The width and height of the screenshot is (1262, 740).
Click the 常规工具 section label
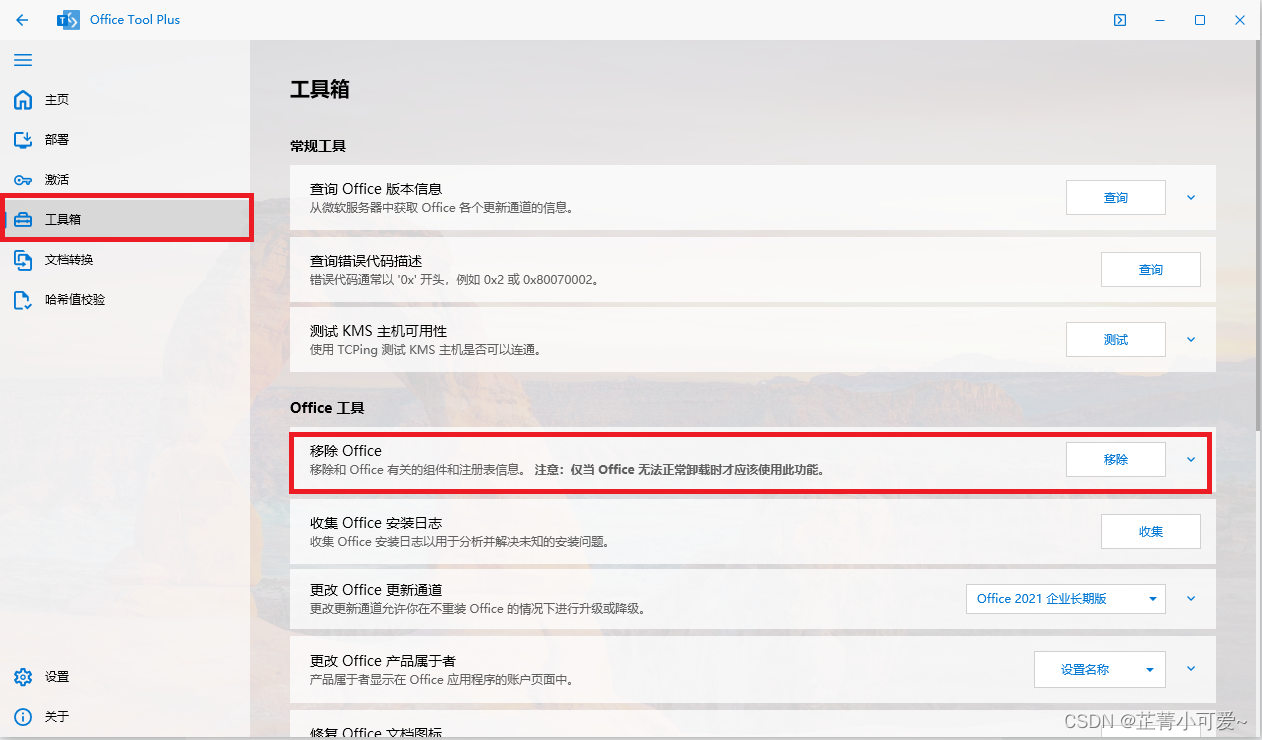tap(318, 146)
